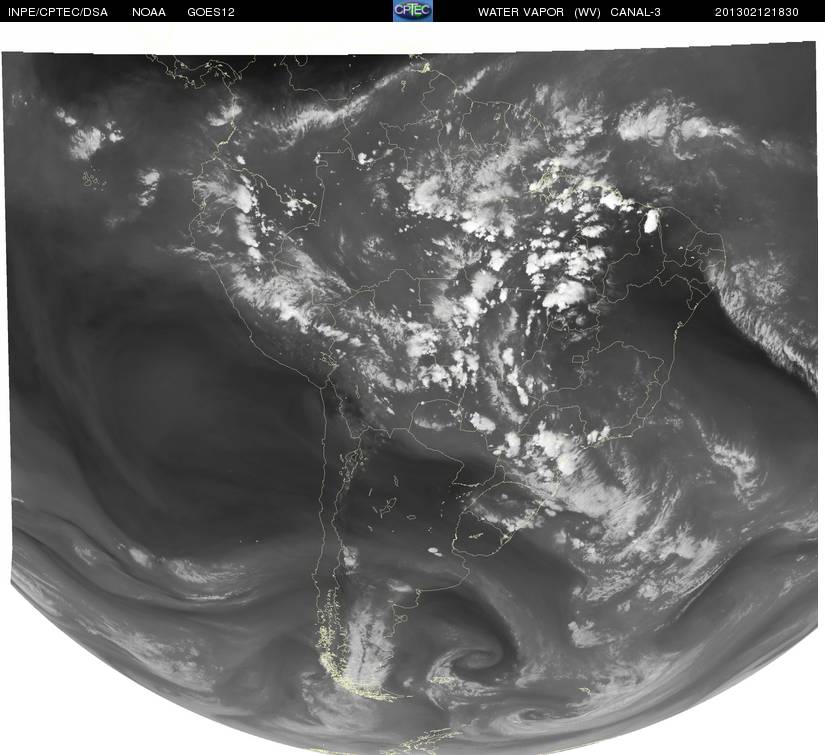This screenshot has height=755, width=825.
Task: Click the NOAA label in header
Action: coord(149,12)
